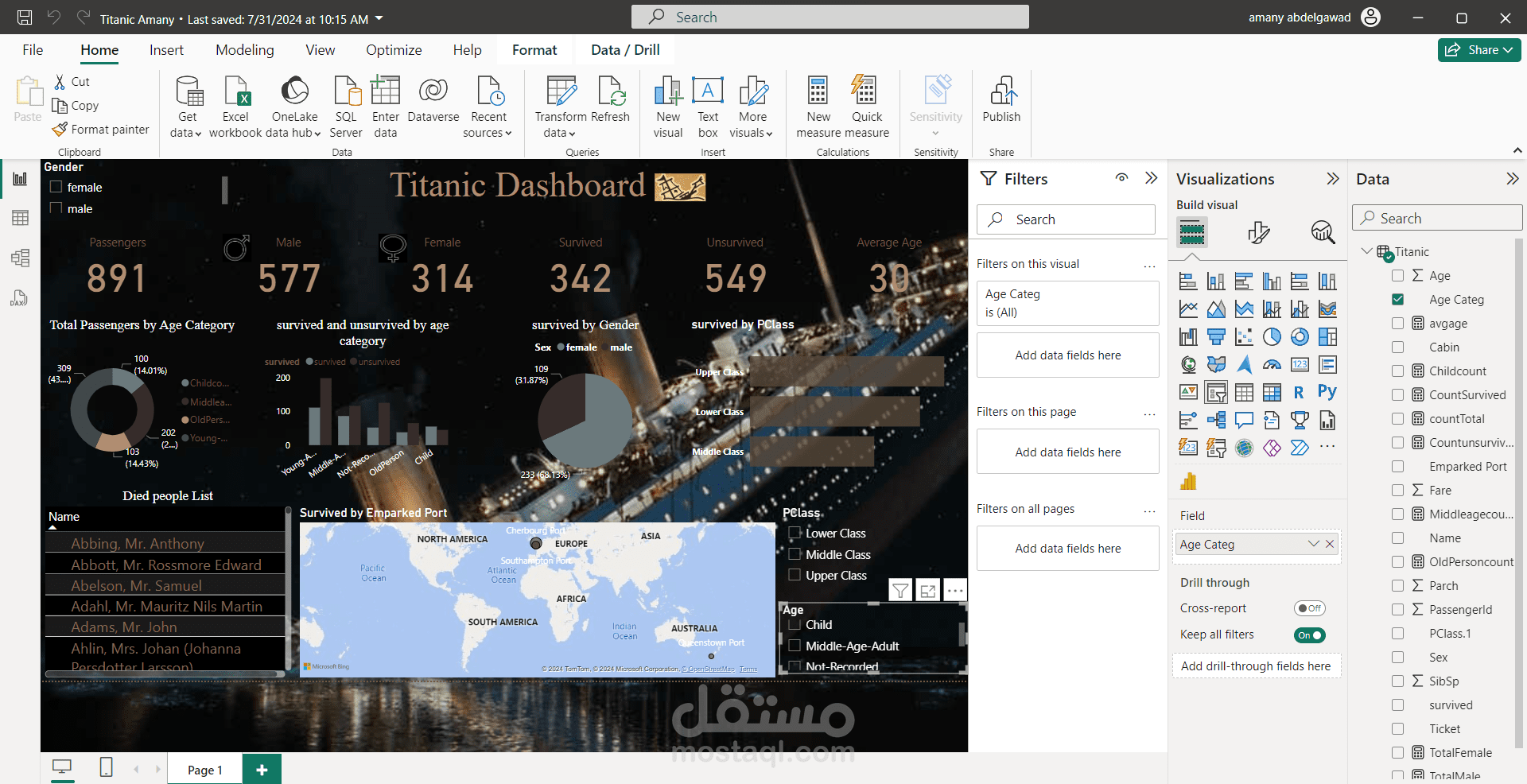The width and height of the screenshot is (1527, 784).
Task: Switch to Table view in left sidebar
Action: pos(20,218)
